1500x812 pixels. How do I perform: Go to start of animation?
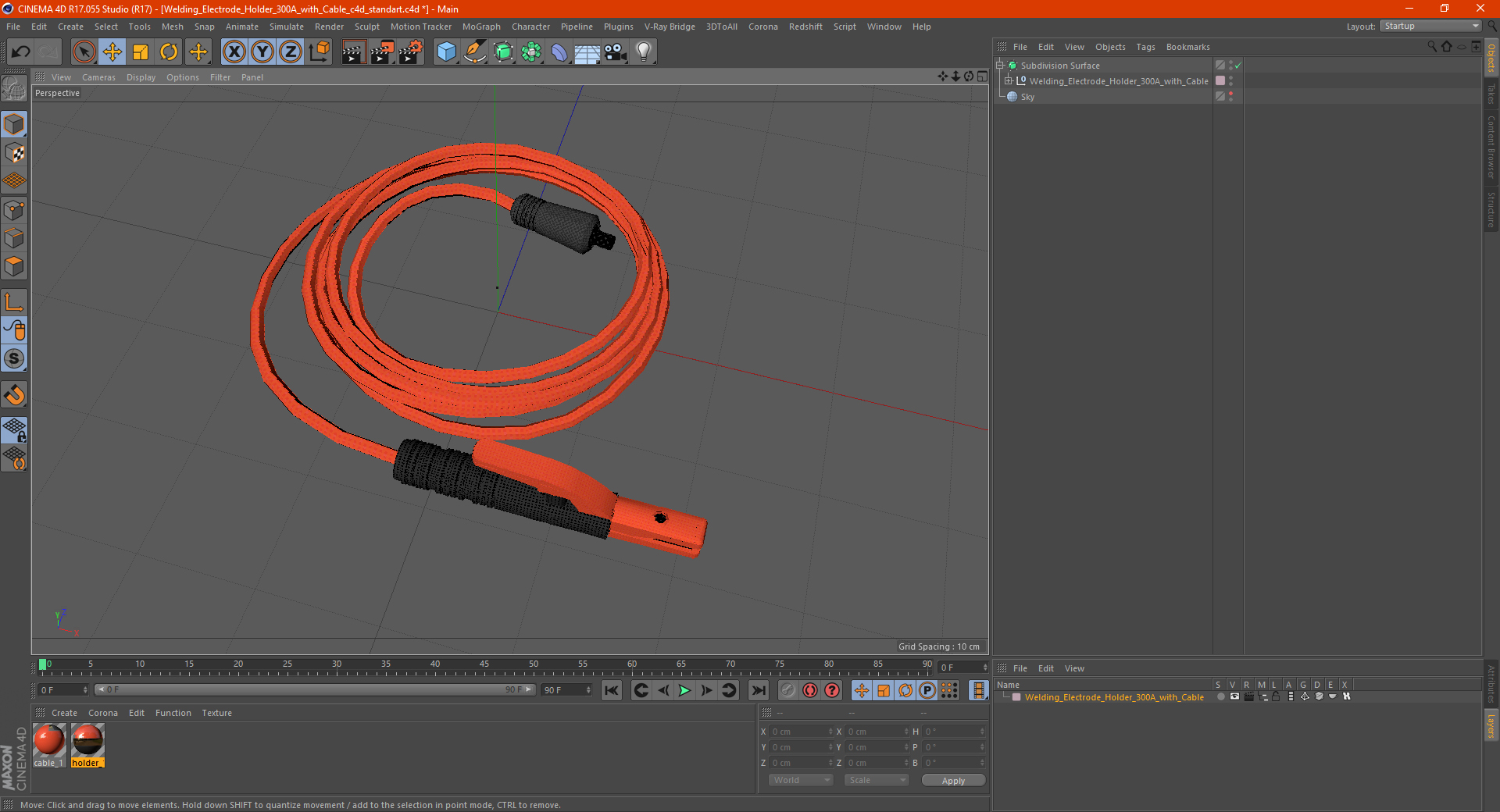[612, 690]
